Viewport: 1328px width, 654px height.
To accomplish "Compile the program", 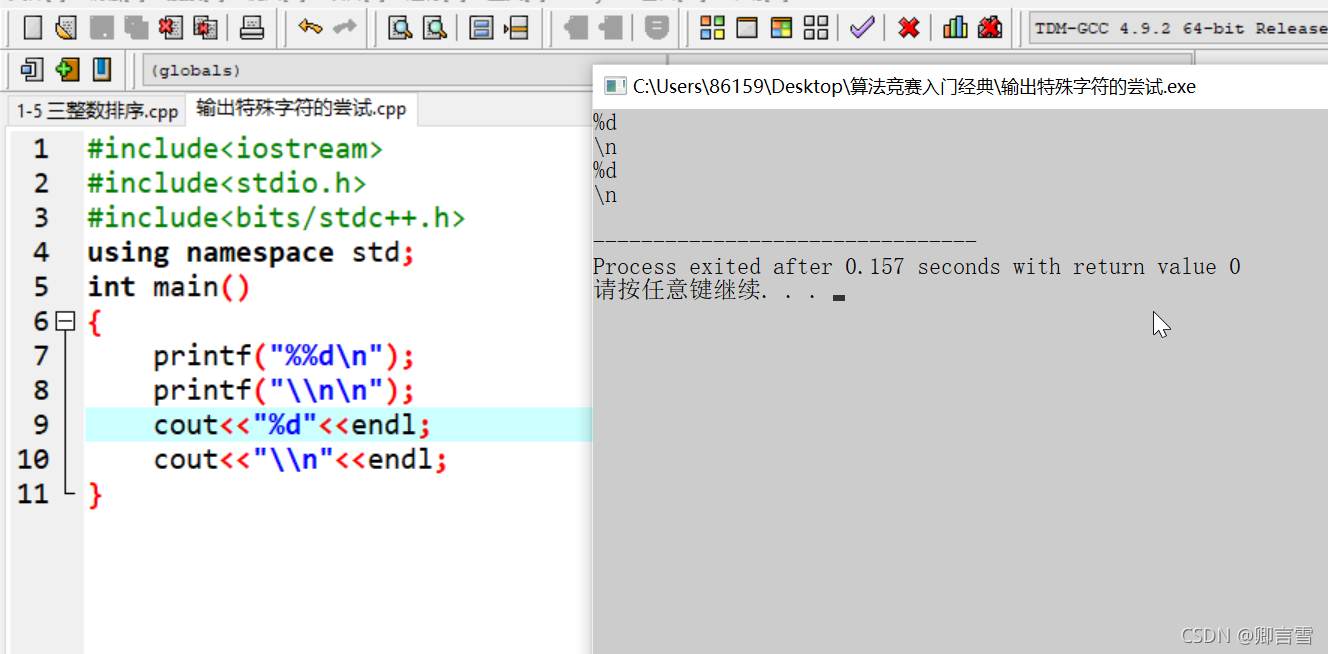I will click(712, 28).
